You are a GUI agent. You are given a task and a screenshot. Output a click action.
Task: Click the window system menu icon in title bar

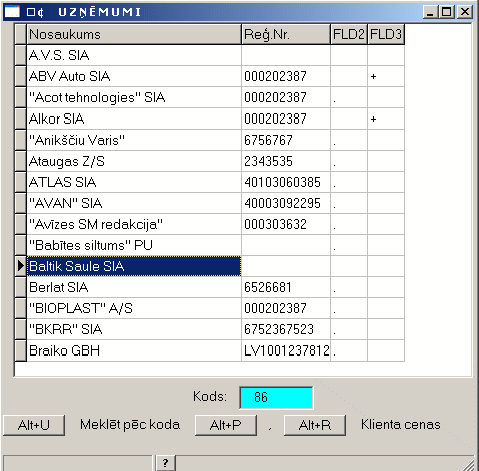12,12
